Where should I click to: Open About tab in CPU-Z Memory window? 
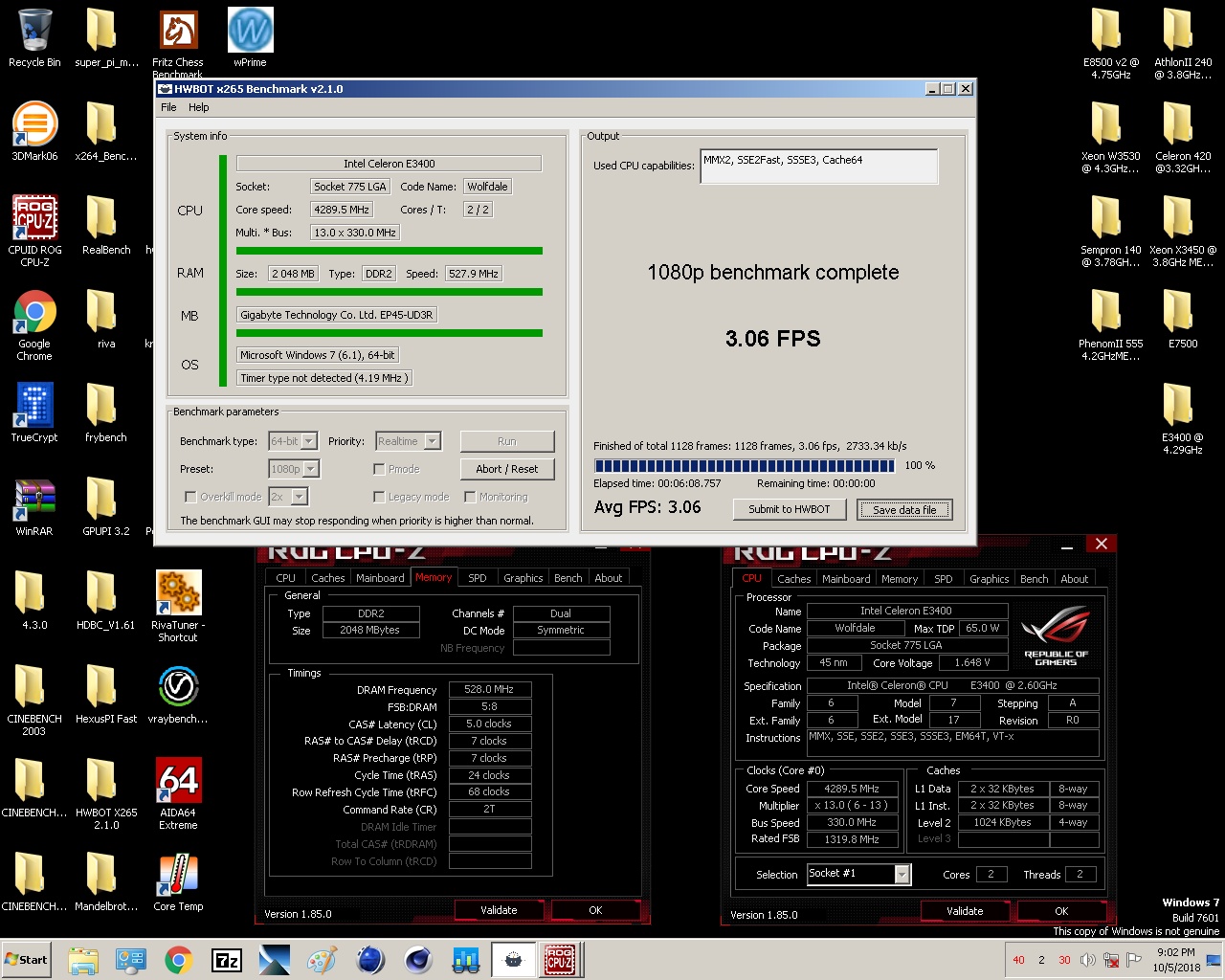click(608, 578)
